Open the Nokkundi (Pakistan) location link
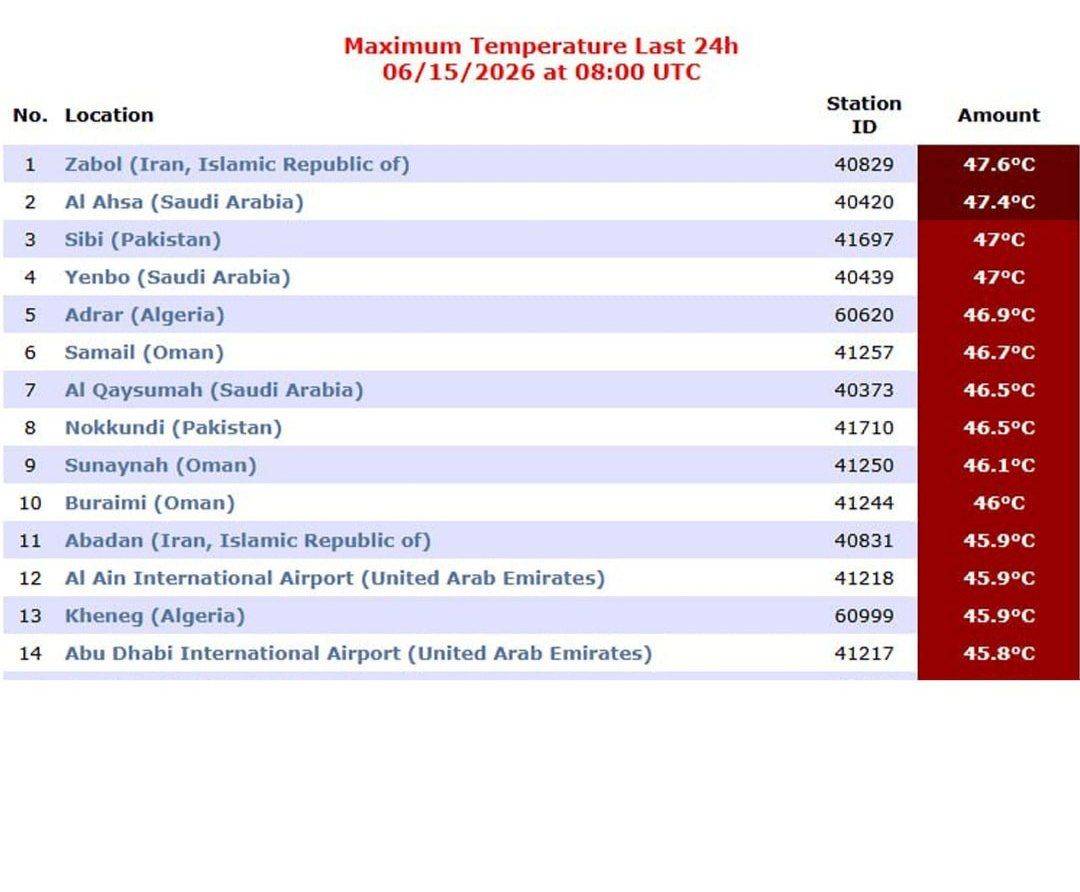The image size is (1080, 892). [174, 428]
